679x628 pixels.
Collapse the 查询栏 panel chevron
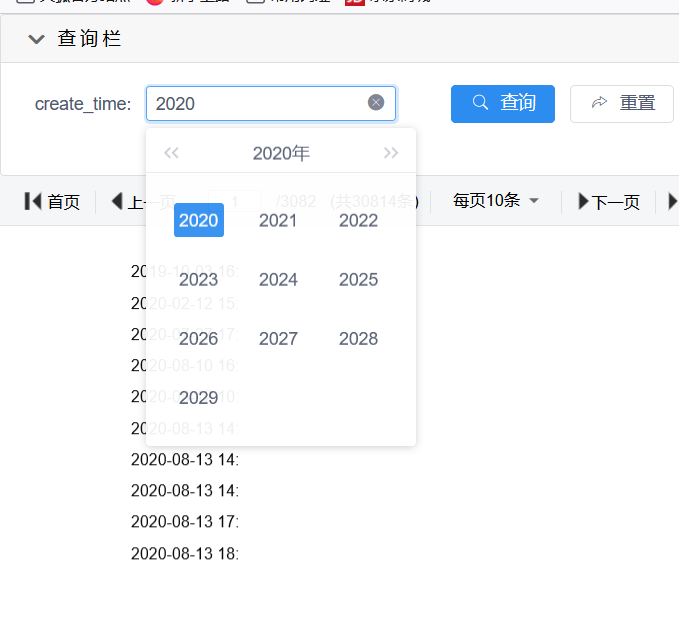pyautogui.click(x=36, y=39)
